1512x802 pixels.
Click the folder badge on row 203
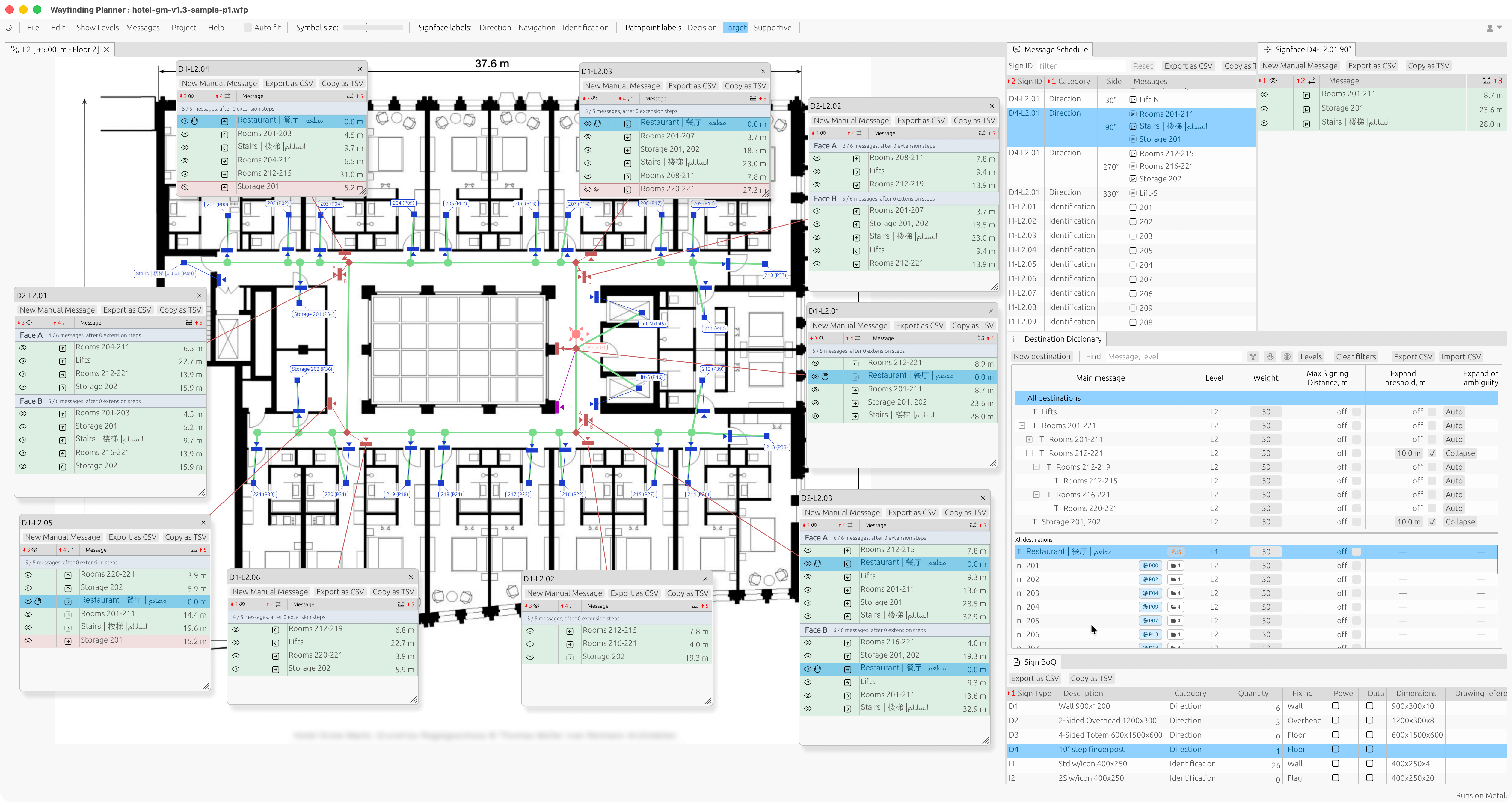(x=1175, y=594)
